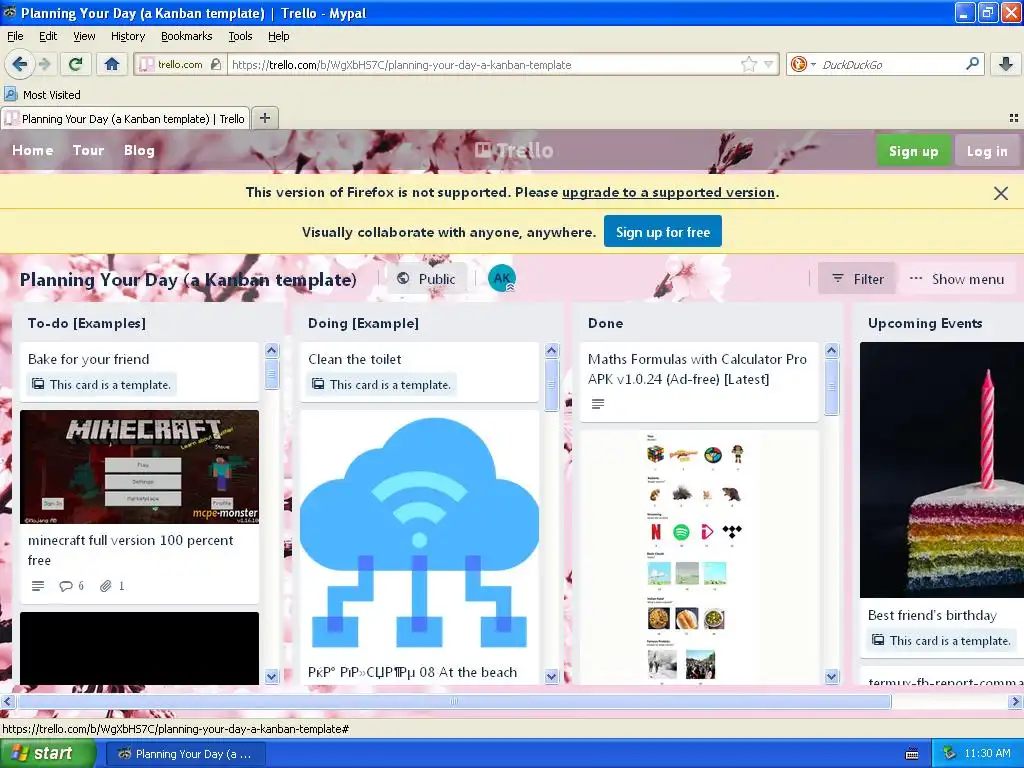Click the DuckDuckGo search field
The width and height of the screenshot is (1024, 768).
pyautogui.click(x=891, y=64)
